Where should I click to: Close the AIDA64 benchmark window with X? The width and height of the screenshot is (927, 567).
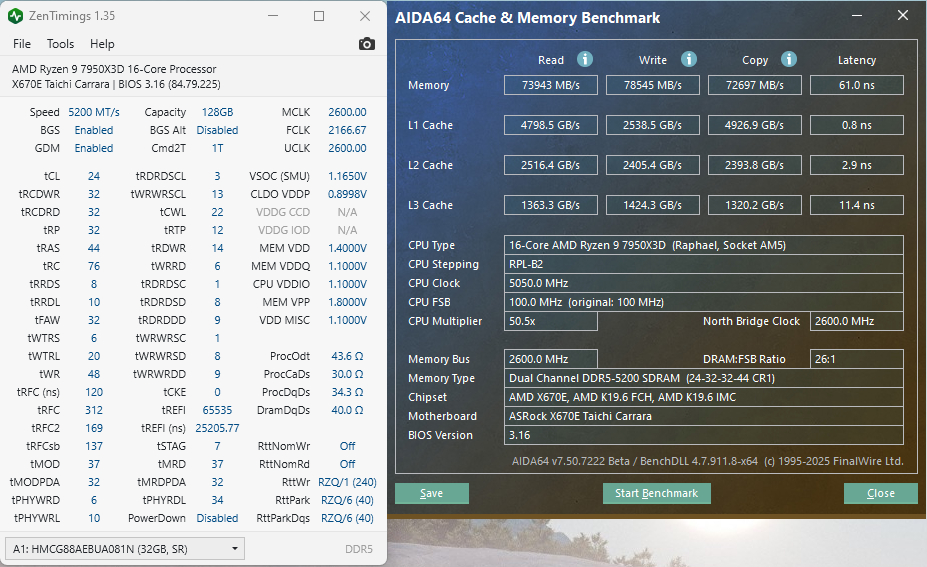[x=903, y=15]
